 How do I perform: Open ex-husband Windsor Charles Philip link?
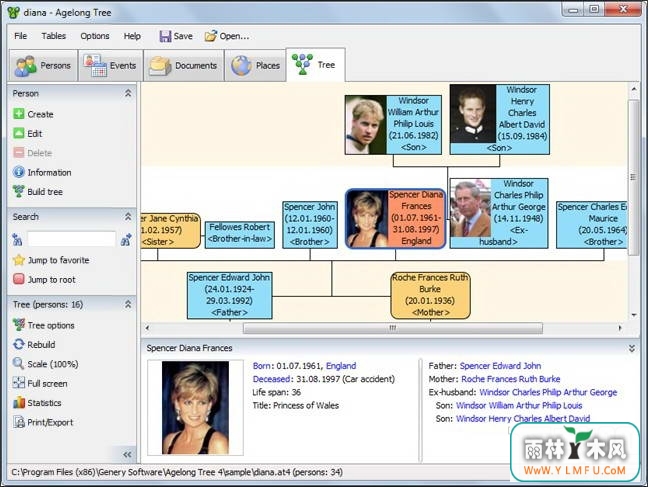pos(548,392)
